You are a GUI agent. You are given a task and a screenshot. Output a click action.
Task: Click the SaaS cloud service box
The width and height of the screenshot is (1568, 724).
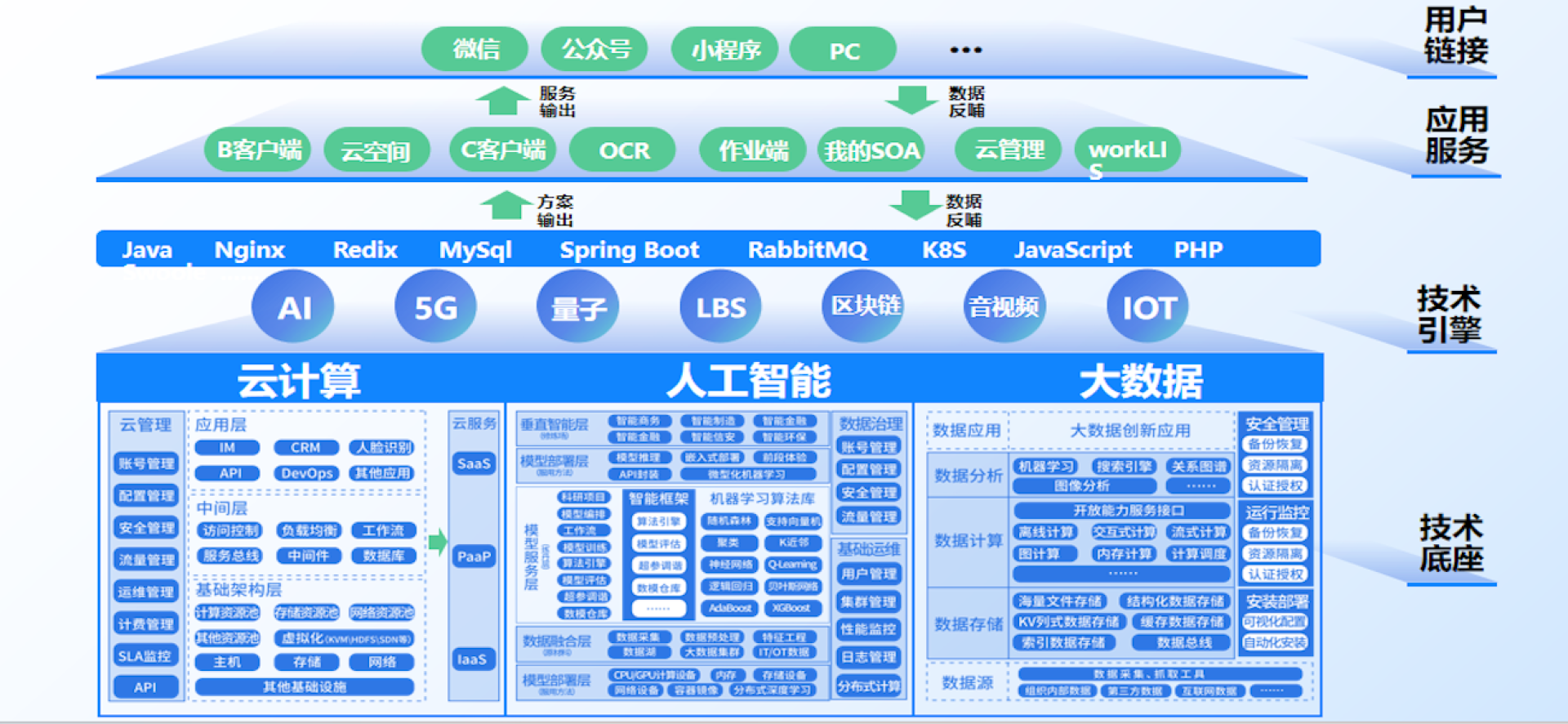[474, 463]
